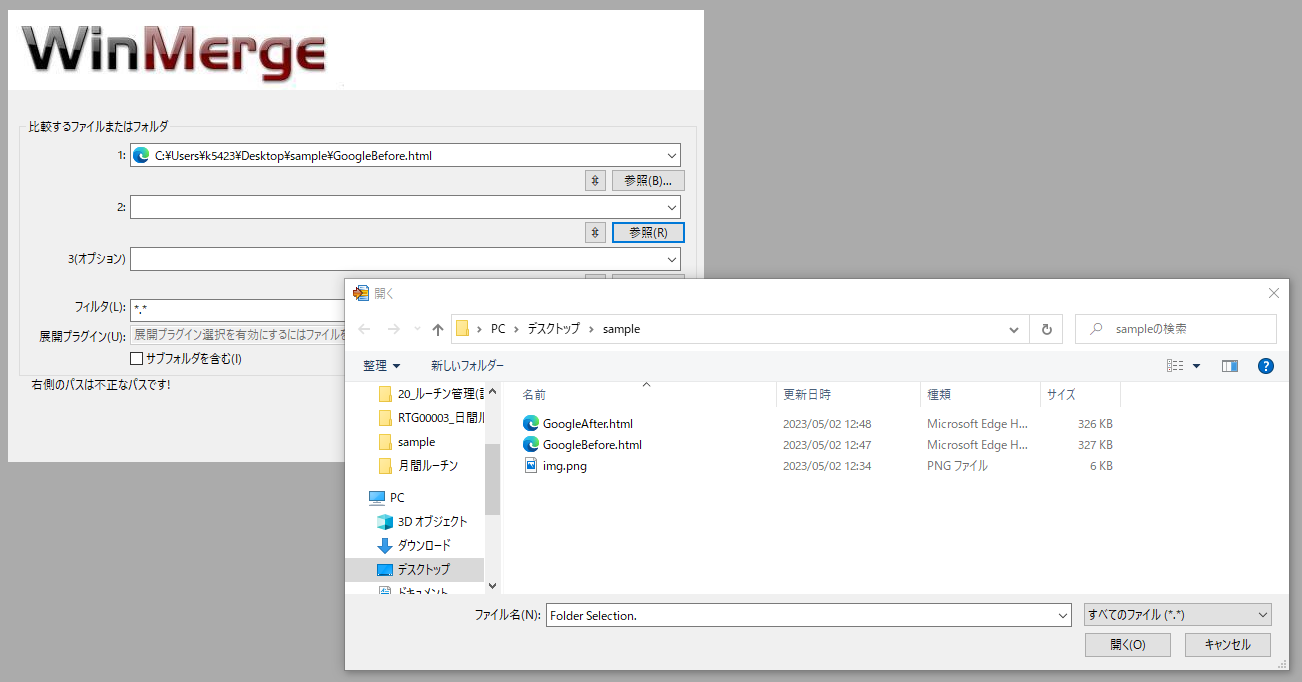Click the navigate up arrow icon
The height and width of the screenshot is (682, 1302).
pyautogui.click(x=437, y=328)
